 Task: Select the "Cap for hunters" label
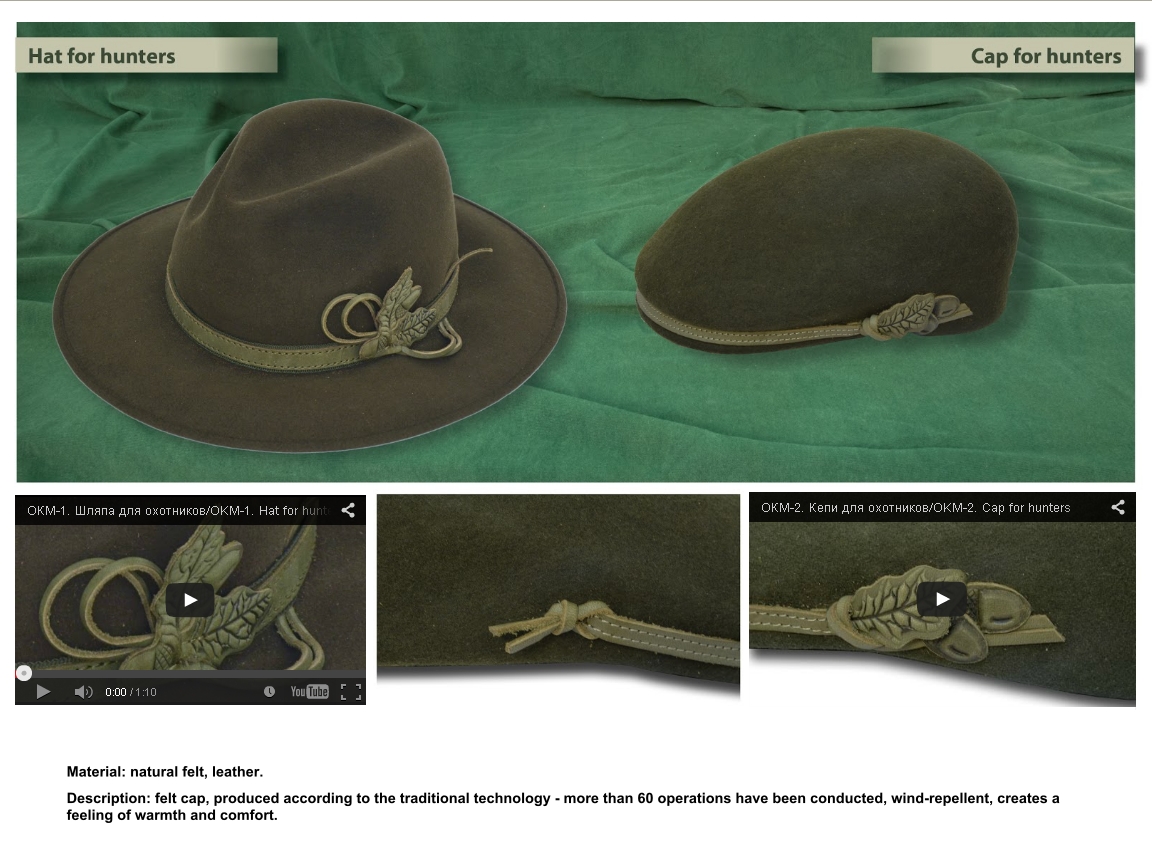tap(1045, 56)
